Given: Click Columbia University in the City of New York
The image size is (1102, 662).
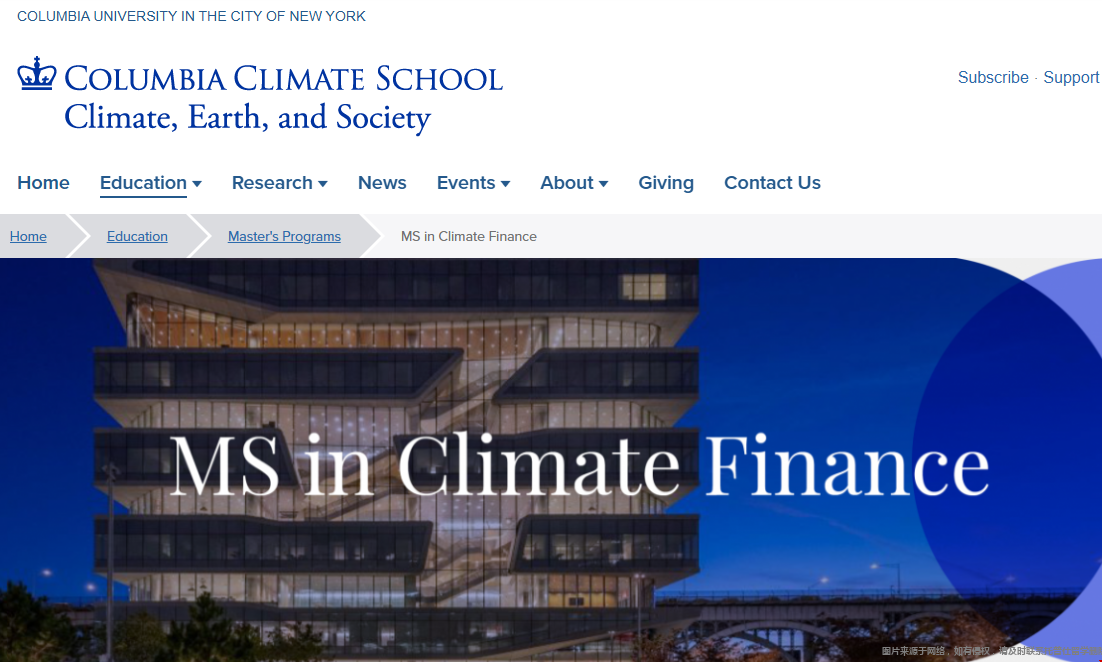Looking at the screenshot, I should [x=191, y=17].
